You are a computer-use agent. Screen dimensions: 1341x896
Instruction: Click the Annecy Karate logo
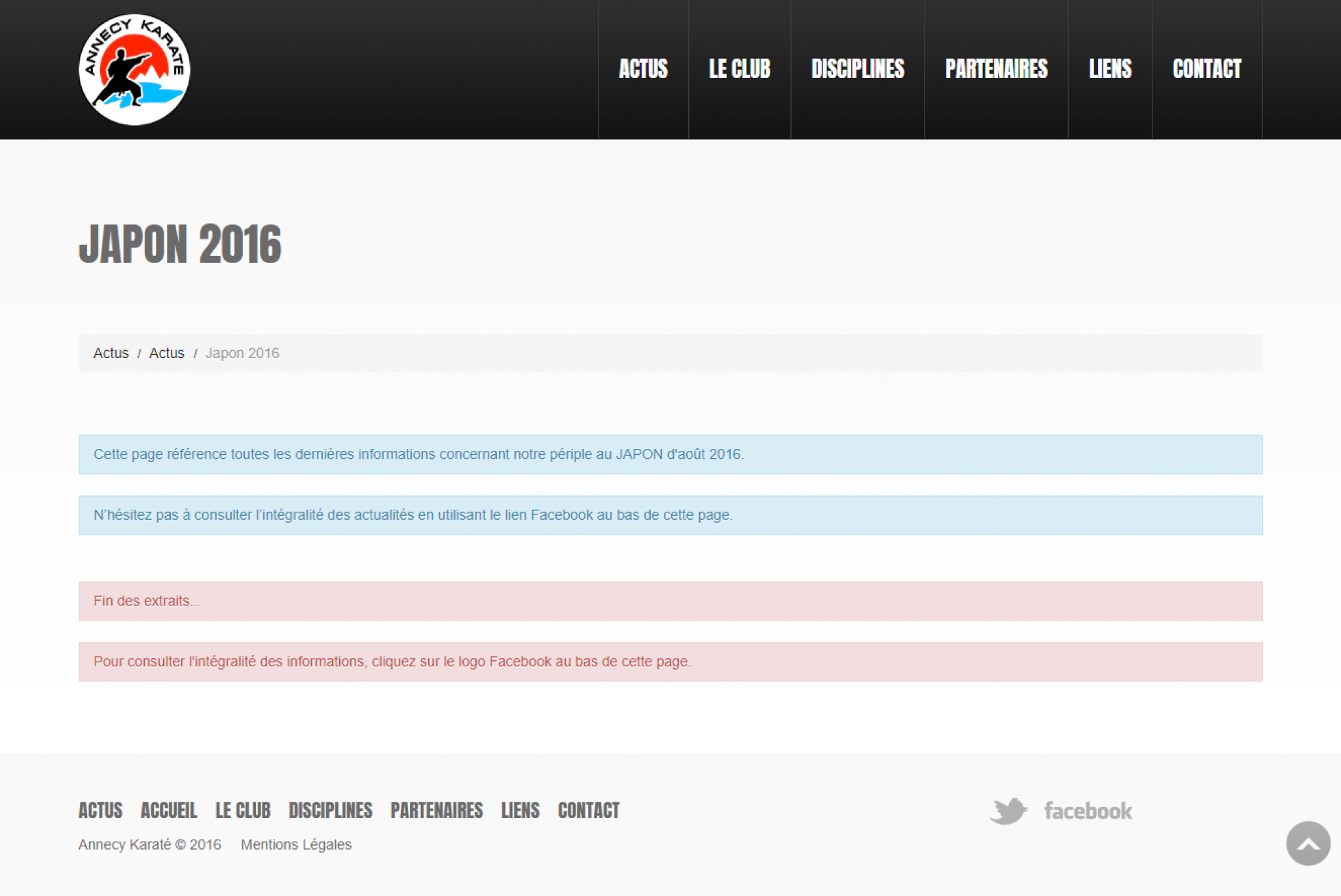pyautogui.click(x=134, y=69)
